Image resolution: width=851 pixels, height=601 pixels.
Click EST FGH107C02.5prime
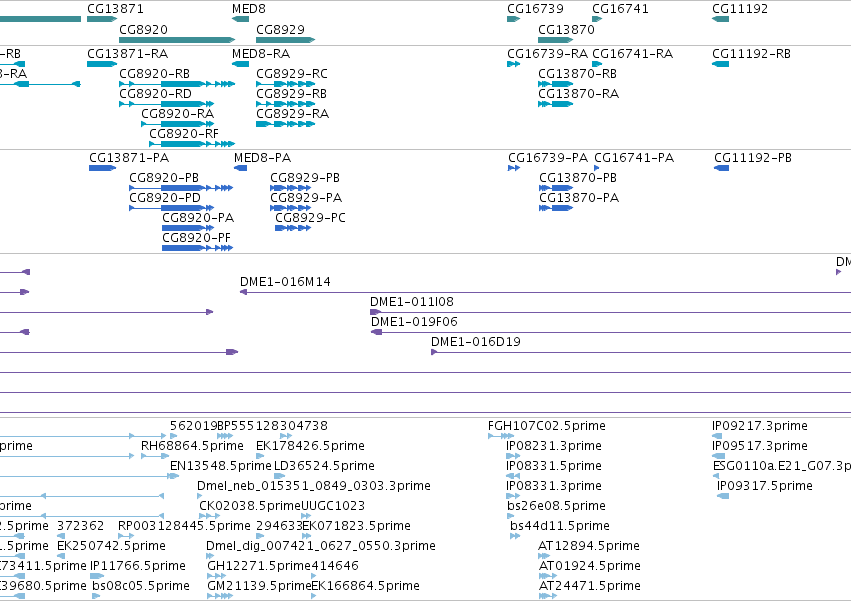tap(547, 426)
